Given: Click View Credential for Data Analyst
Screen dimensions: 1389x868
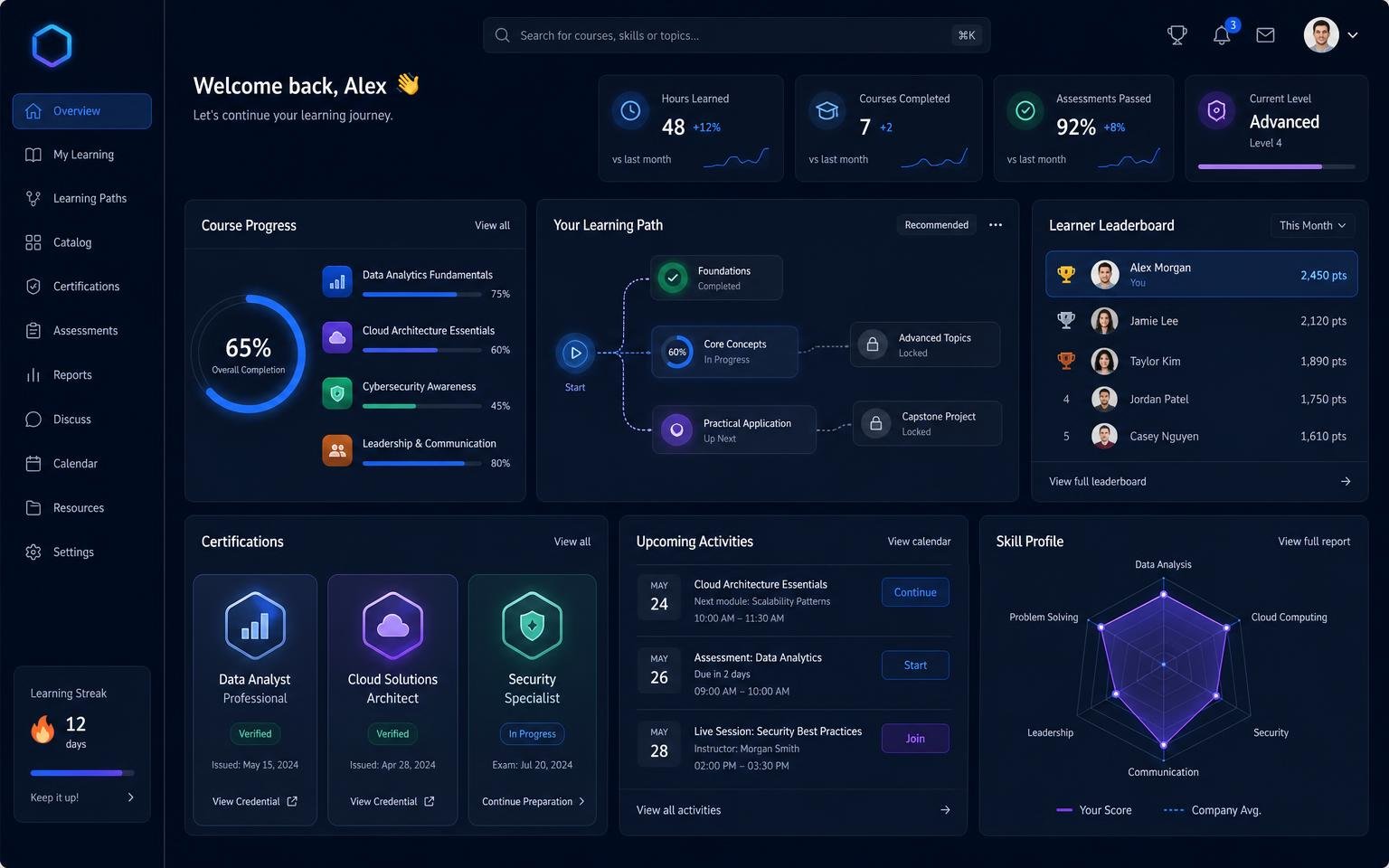Looking at the screenshot, I should coord(255,801).
